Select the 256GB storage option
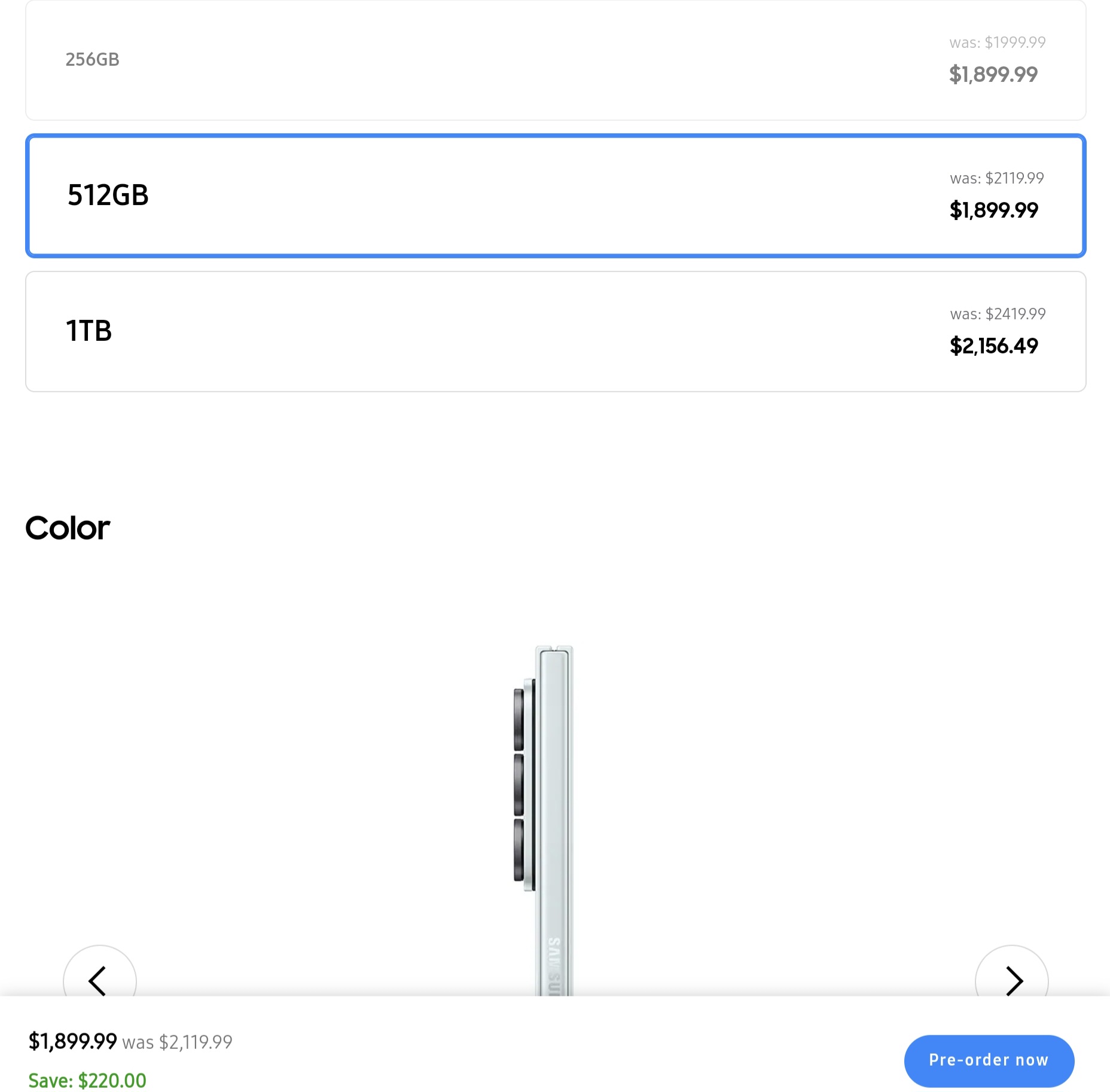The width and height of the screenshot is (1110, 1092). coord(555,60)
